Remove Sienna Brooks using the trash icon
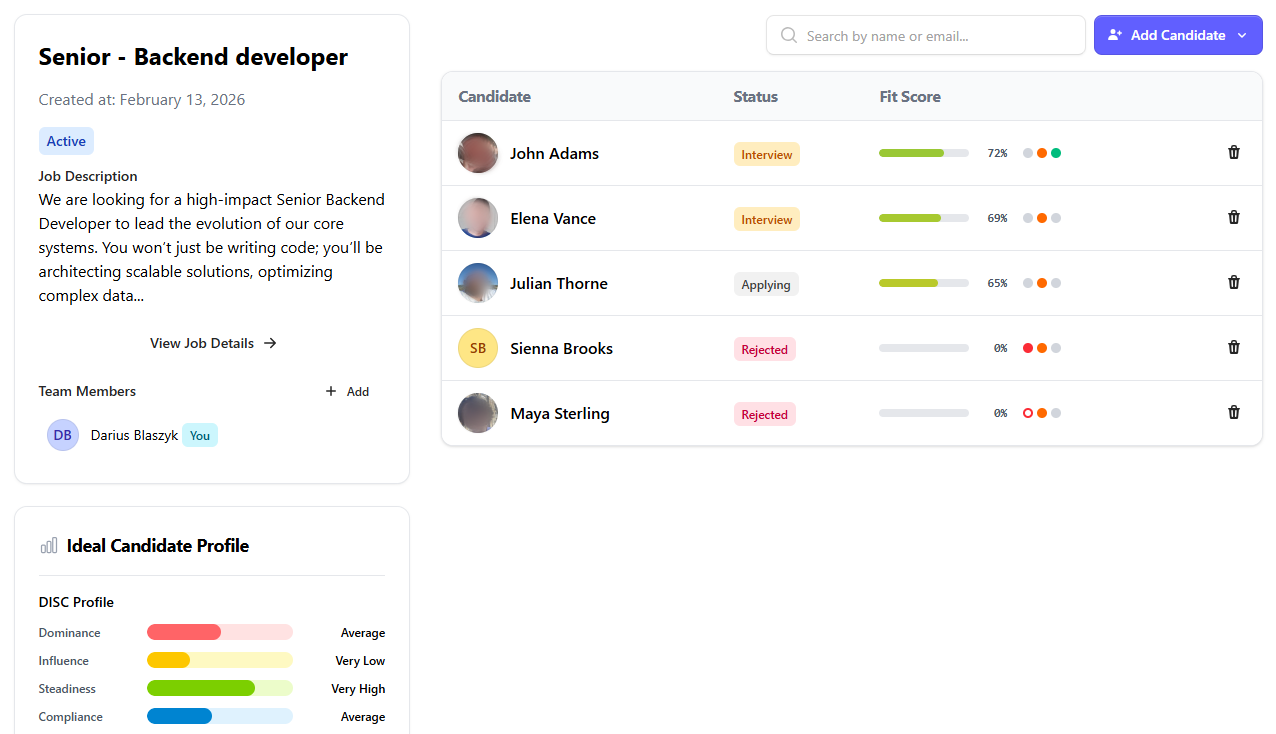The image size is (1276, 734). [1234, 347]
